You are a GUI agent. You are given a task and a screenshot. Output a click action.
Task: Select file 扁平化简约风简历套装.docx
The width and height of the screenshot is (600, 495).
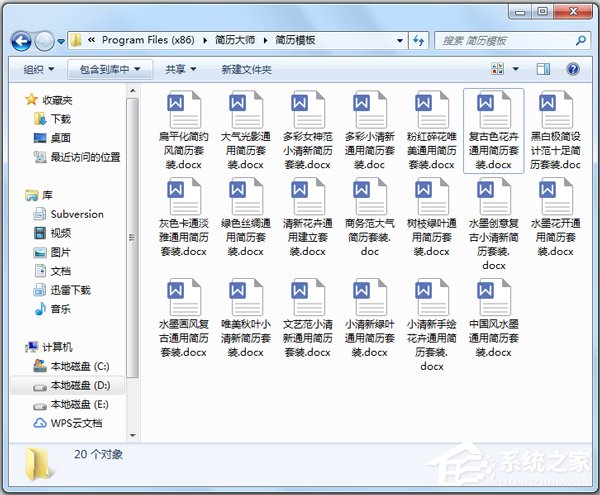pos(184,130)
